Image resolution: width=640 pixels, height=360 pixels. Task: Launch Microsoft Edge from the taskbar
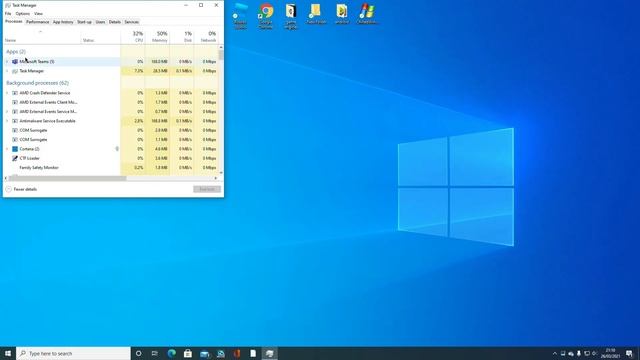(x=171, y=353)
